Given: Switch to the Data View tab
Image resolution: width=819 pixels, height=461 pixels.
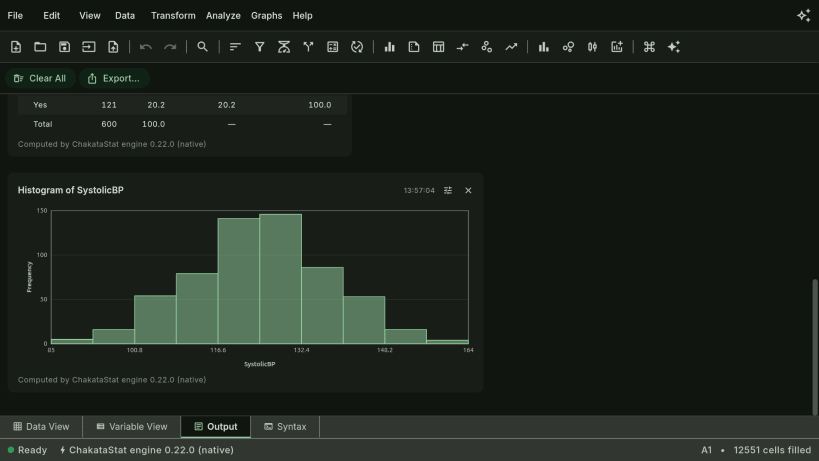Looking at the screenshot, I should click(x=41, y=427).
